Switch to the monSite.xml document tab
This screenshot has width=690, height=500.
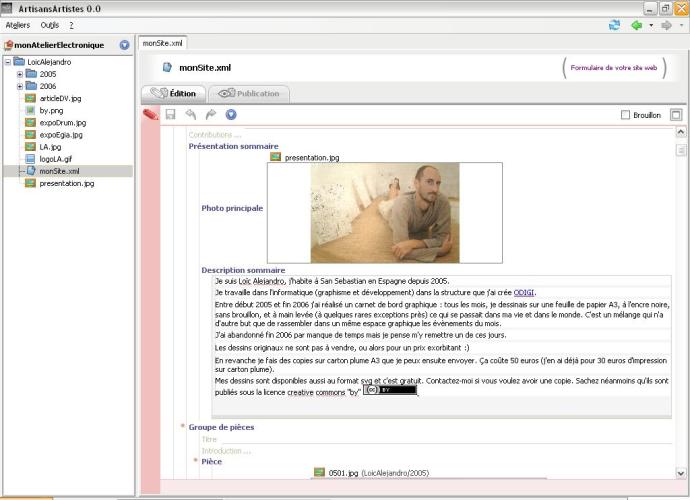click(162, 43)
